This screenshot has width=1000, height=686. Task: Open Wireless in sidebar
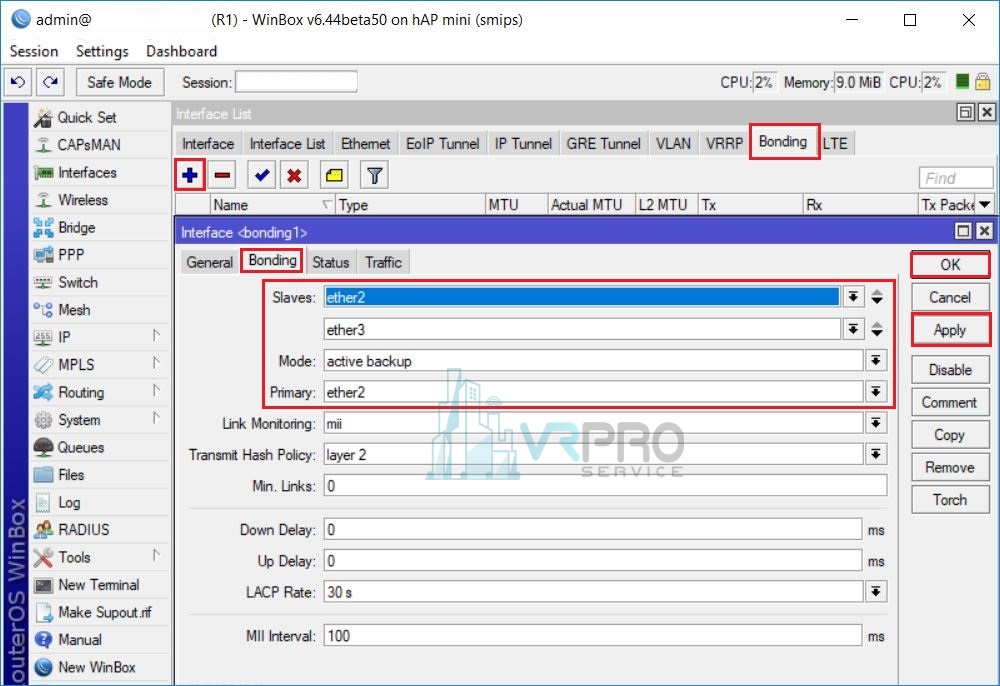(x=83, y=200)
